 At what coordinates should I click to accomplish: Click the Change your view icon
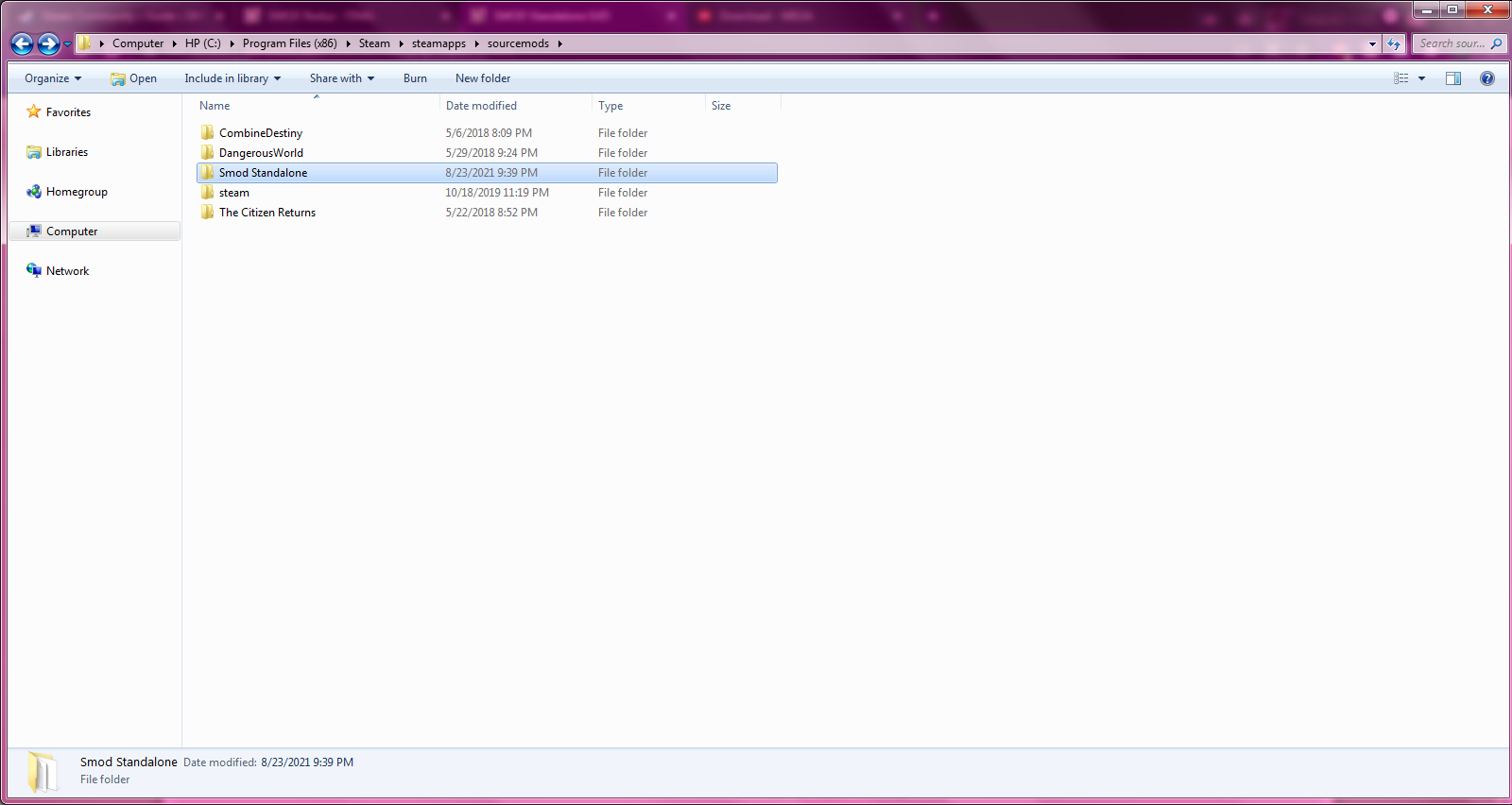click(x=1401, y=78)
